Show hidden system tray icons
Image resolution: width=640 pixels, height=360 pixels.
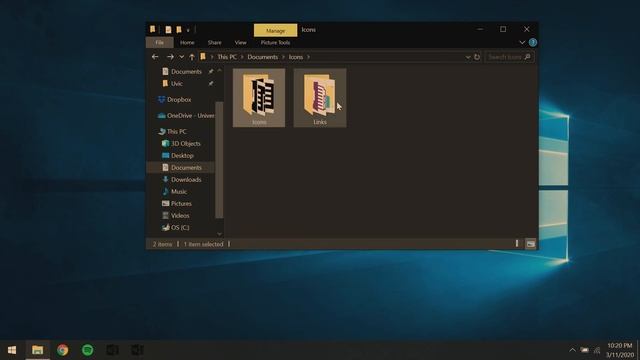coord(572,350)
